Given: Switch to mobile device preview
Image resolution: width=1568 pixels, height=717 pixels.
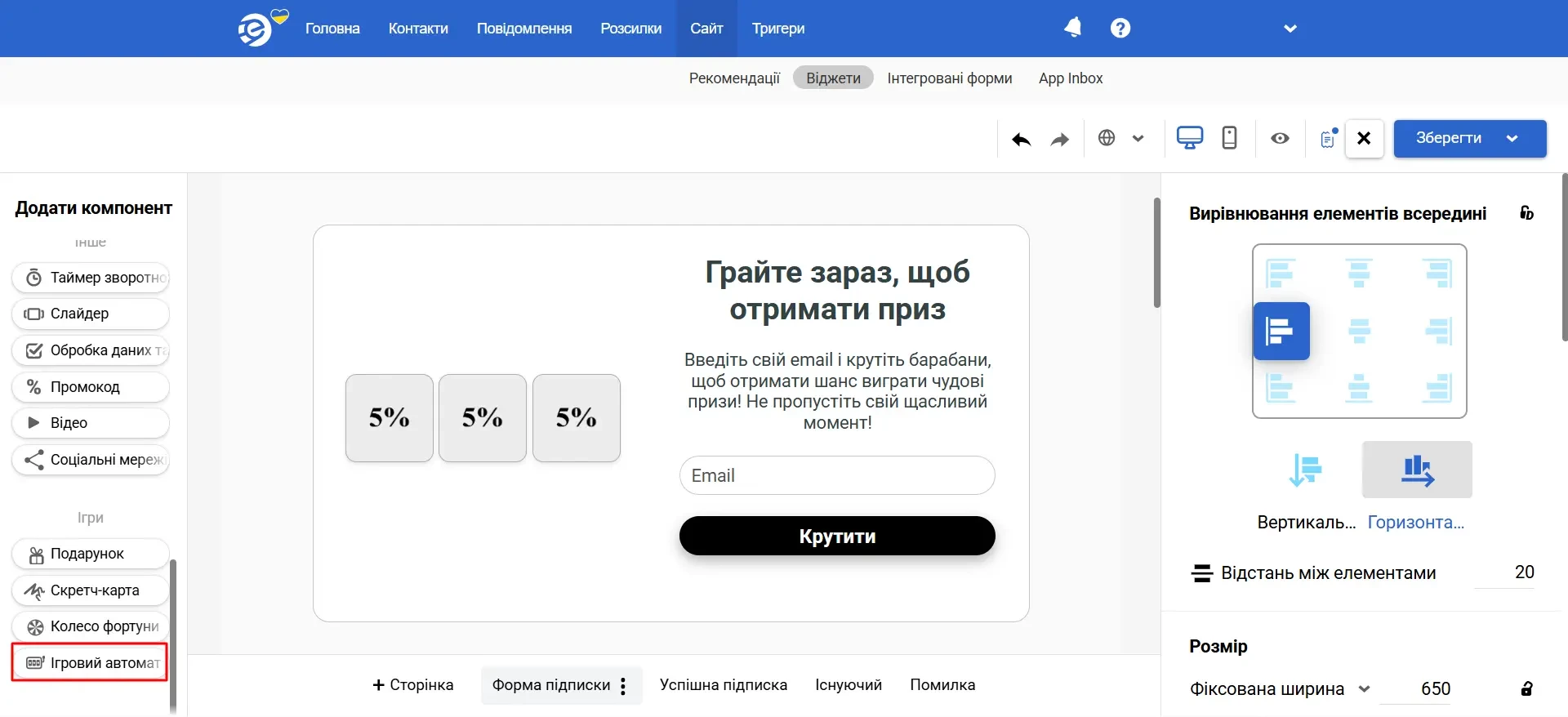Looking at the screenshot, I should (1228, 138).
